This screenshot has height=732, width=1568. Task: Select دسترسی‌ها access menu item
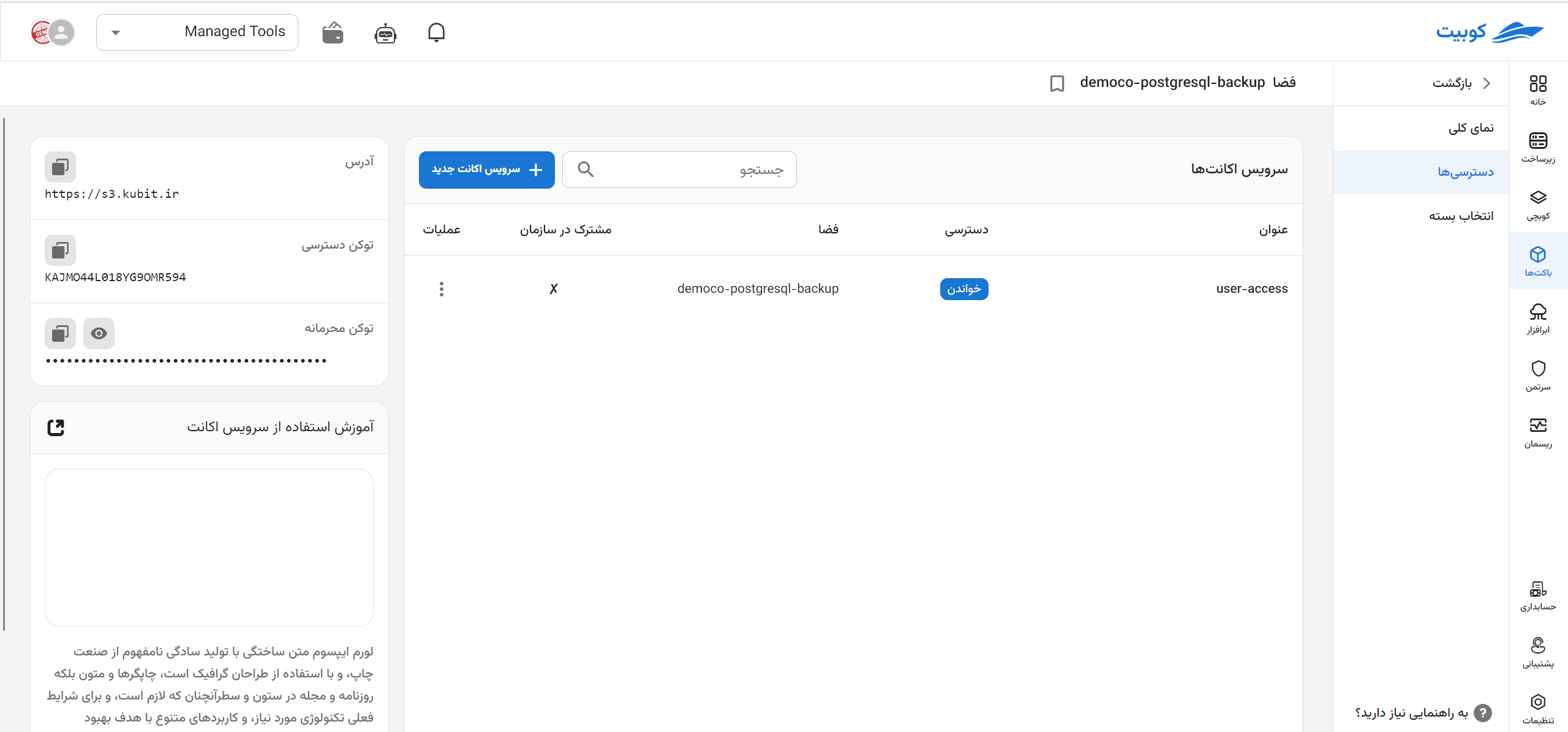click(x=1421, y=172)
